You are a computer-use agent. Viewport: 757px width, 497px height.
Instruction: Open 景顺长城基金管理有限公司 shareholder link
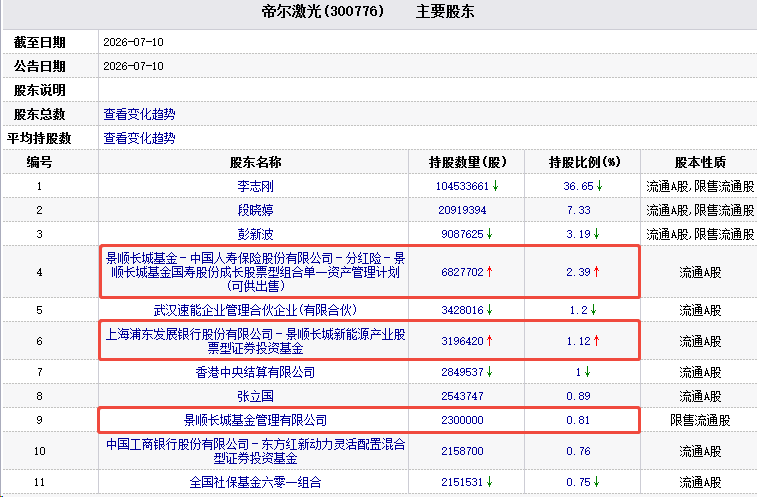[x=255, y=420]
